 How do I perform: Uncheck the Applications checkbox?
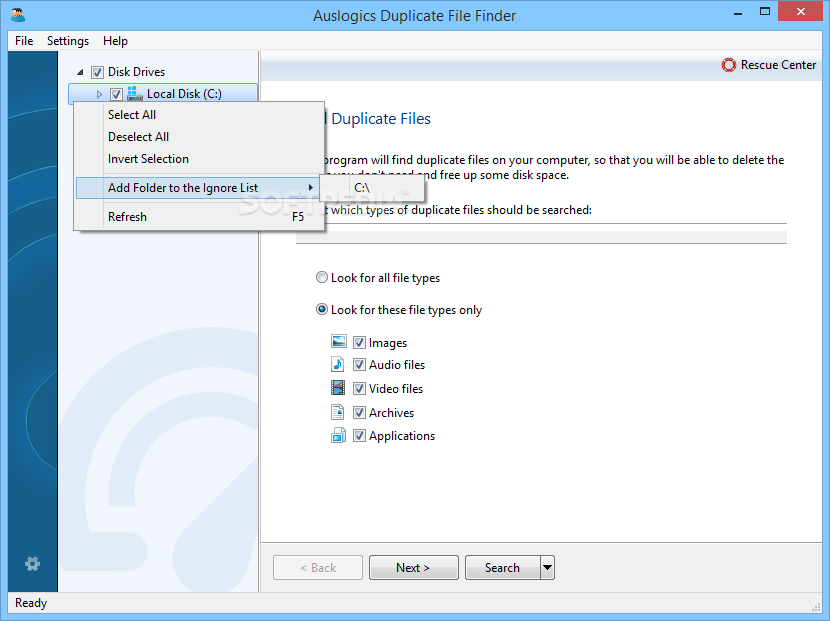359,436
